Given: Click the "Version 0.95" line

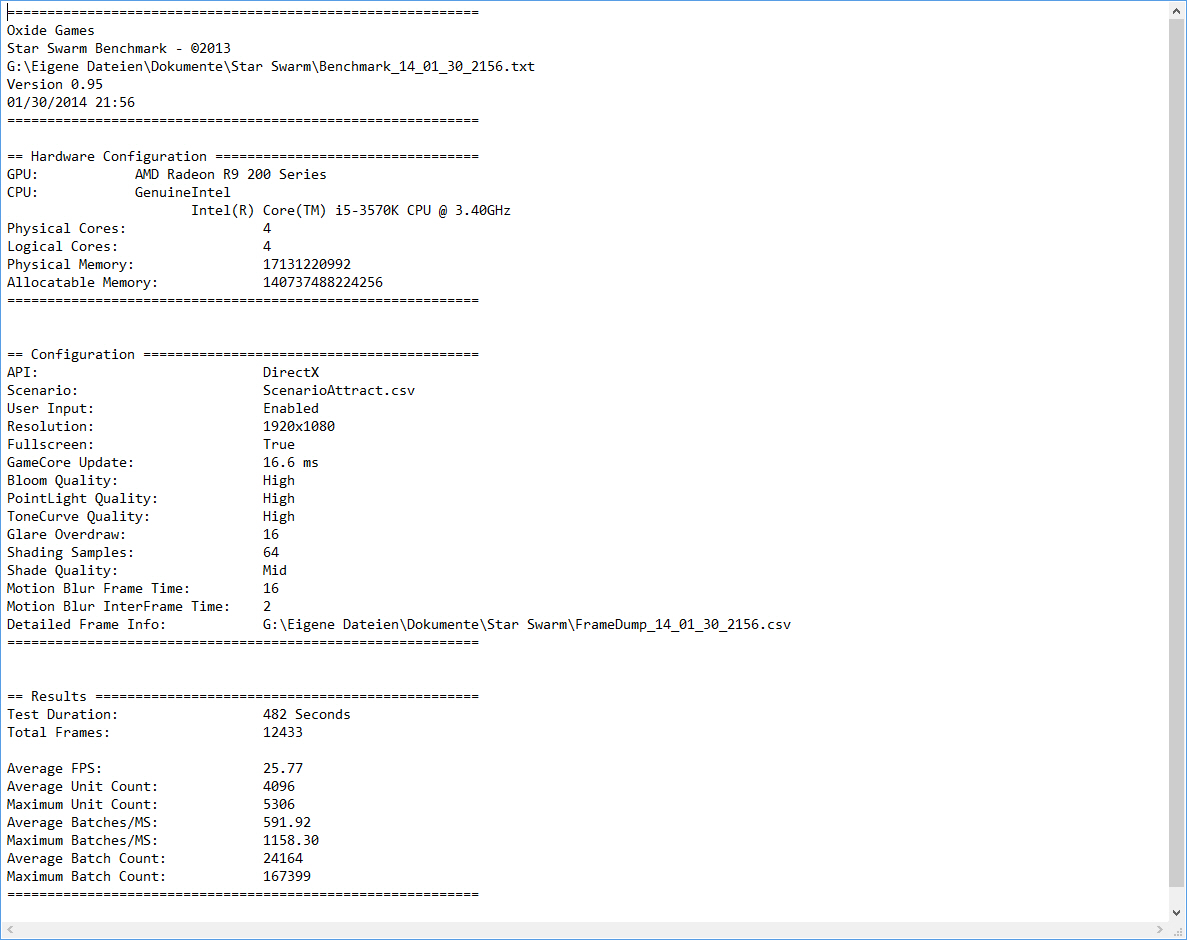Looking at the screenshot, I should click(55, 85).
